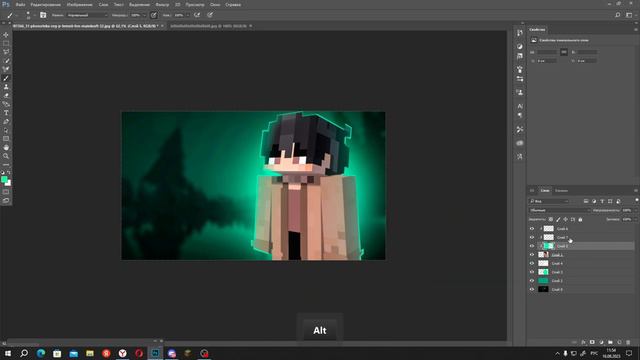Close the first document tab
Screen dimensions: 640x360
click(x=162, y=26)
